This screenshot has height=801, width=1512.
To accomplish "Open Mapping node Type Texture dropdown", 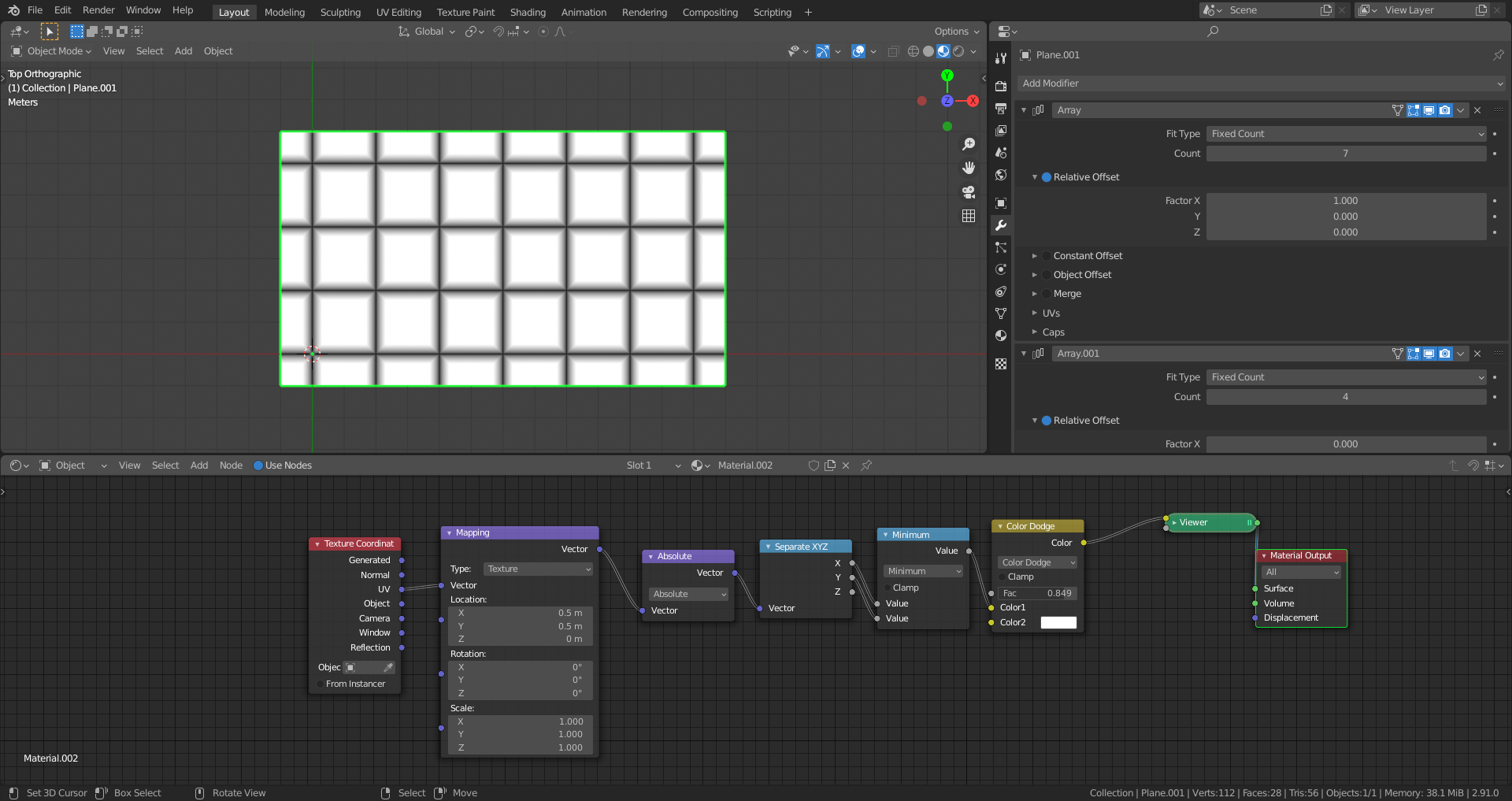I will click(x=538, y=569).
